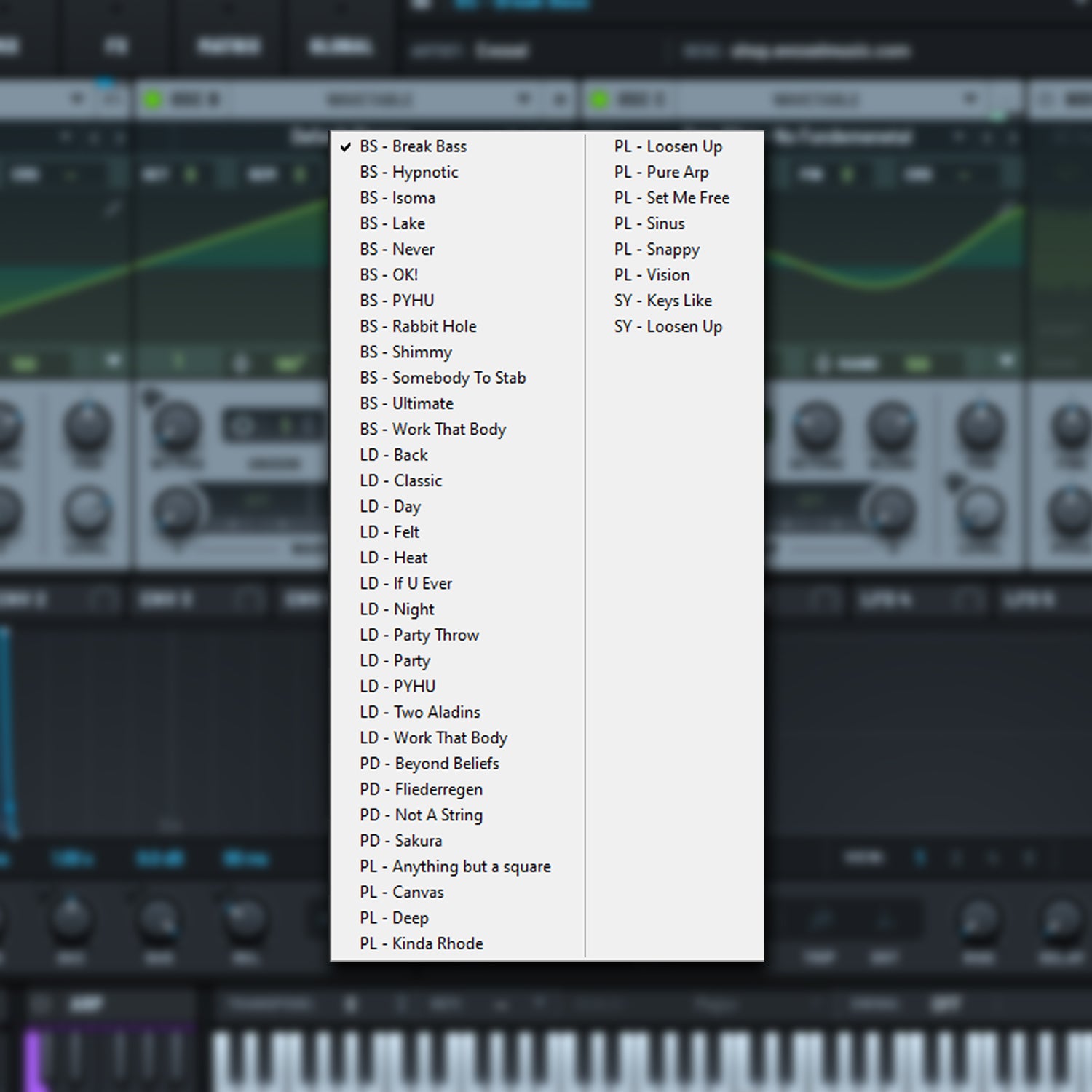Pick the SY - Keys Like preset
This screenshot has width=1092, height=1092.
662,301
